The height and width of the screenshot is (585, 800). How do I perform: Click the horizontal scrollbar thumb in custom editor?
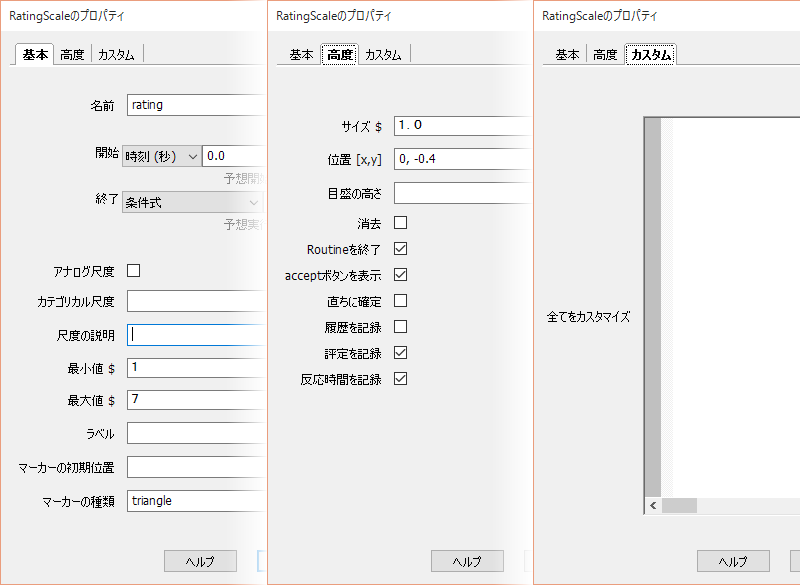(x=679, y=505)
